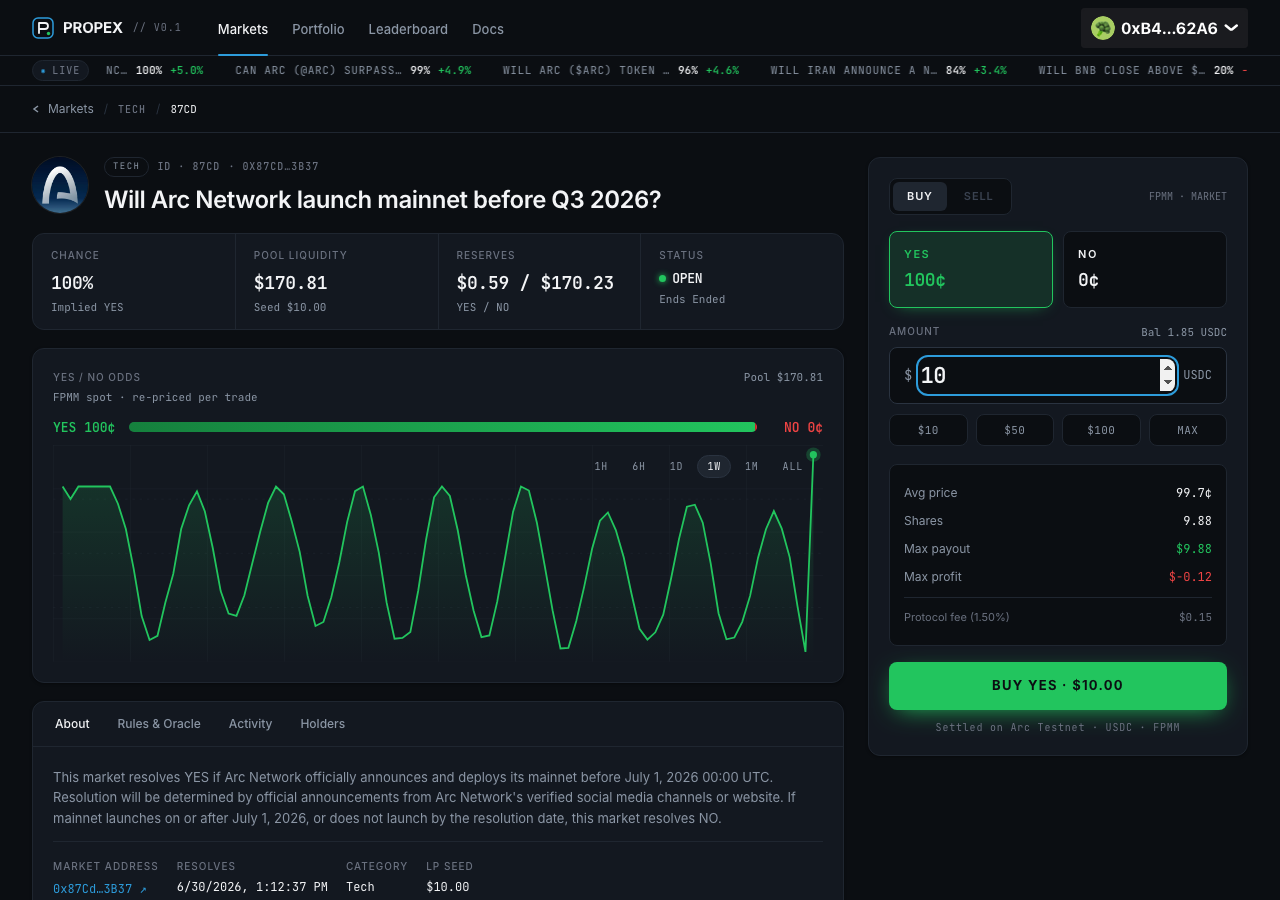Open the wallet 0xB4...62A6 dropdown
Screen dimensions: 1280x900
pos(1164,28)
